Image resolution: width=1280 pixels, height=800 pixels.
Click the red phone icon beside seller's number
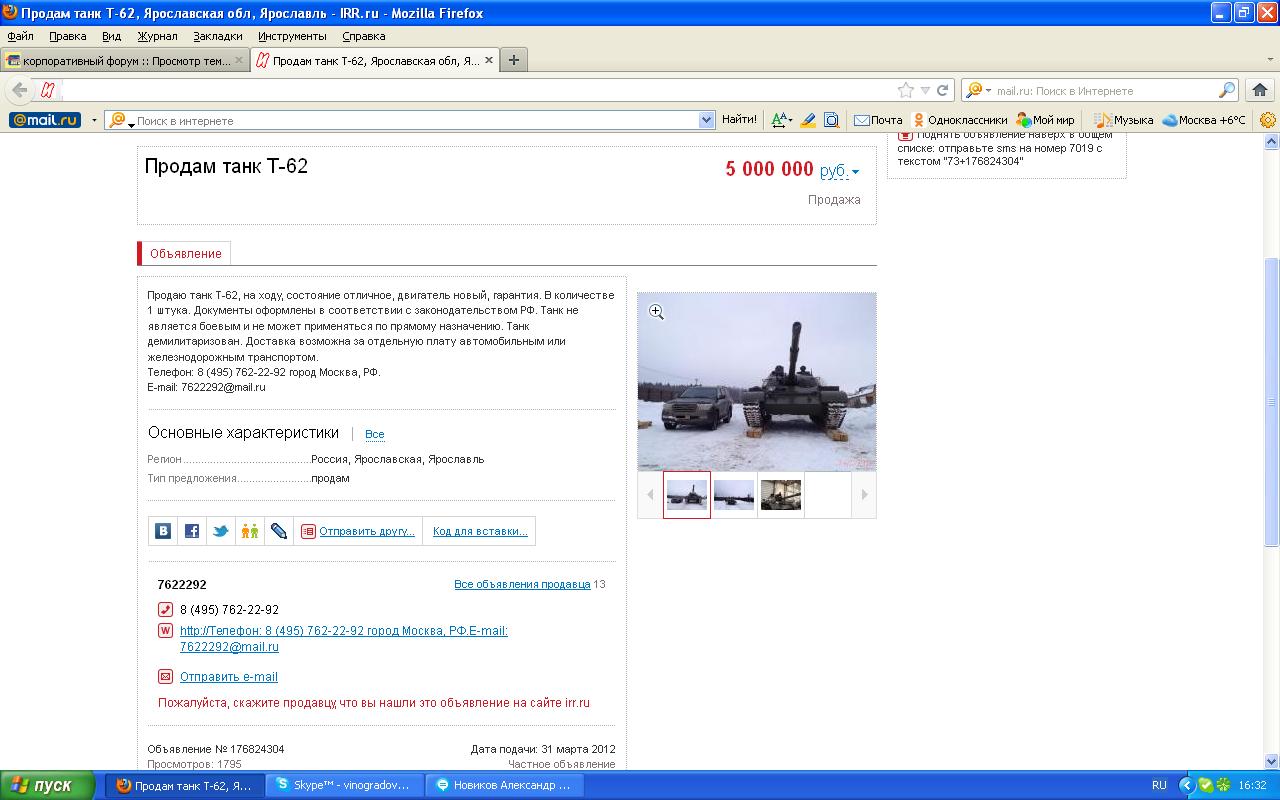[x=166, y=609]
